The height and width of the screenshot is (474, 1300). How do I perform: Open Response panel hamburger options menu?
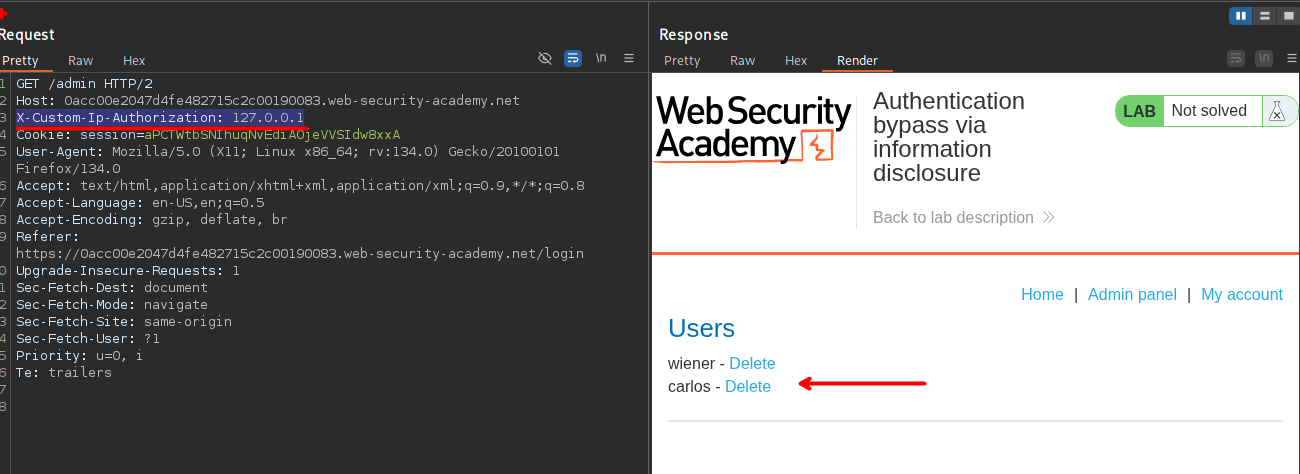1291,58
